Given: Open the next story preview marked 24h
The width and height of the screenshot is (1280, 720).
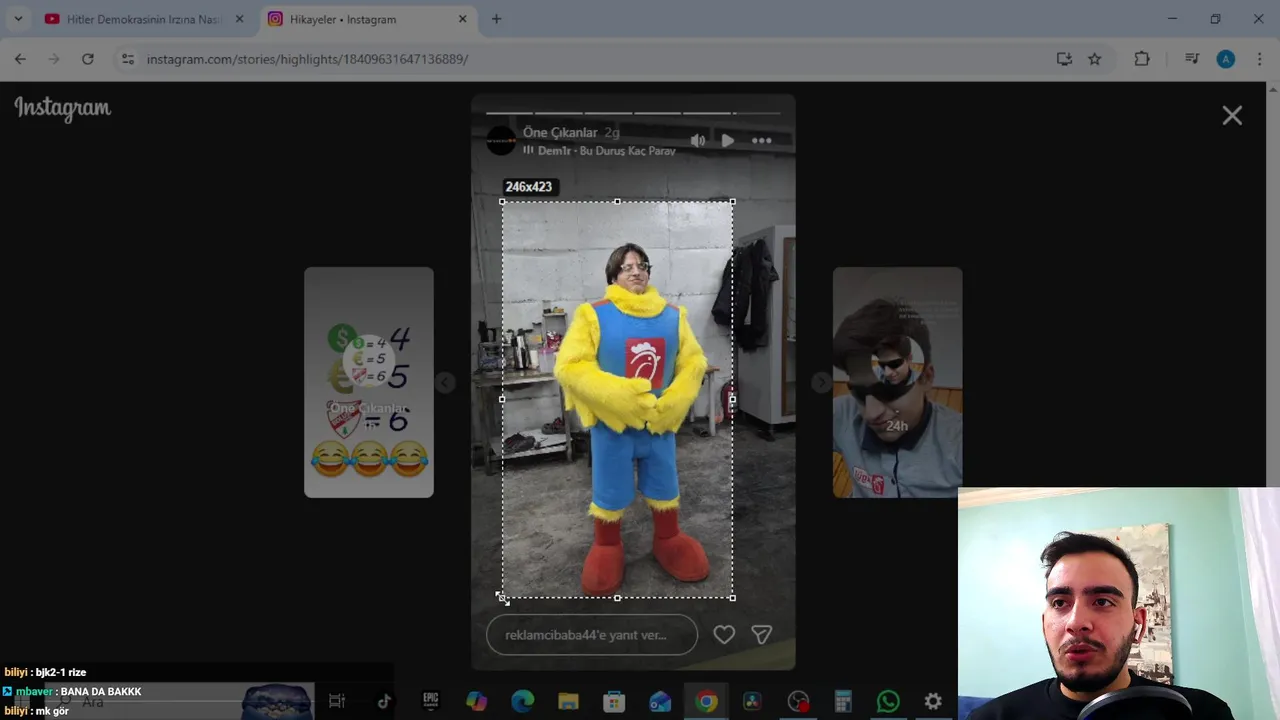Looking at the screenshot, I should [x=898, y=382].
